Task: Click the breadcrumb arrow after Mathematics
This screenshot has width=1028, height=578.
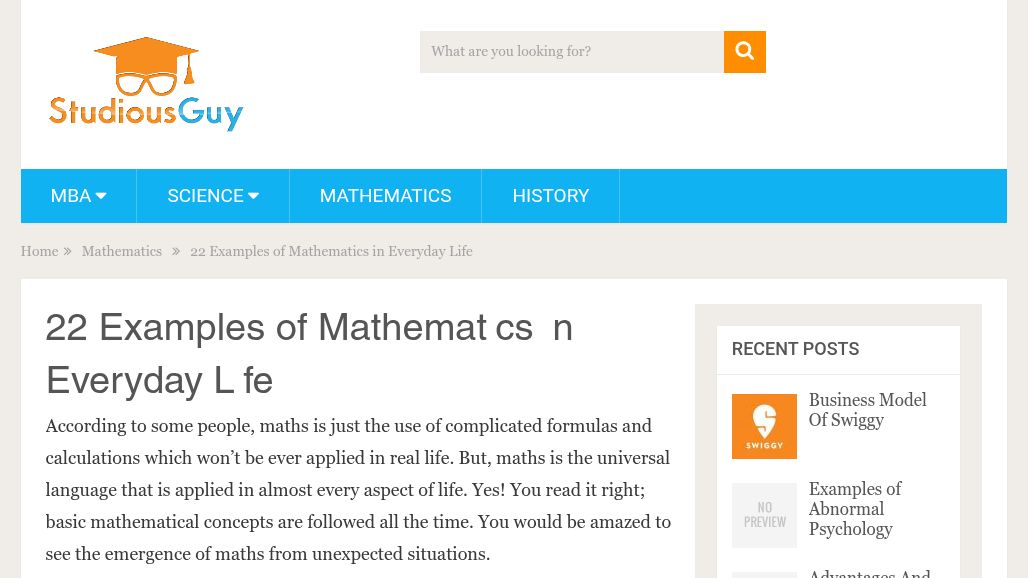Action: [x=176, y=251]
